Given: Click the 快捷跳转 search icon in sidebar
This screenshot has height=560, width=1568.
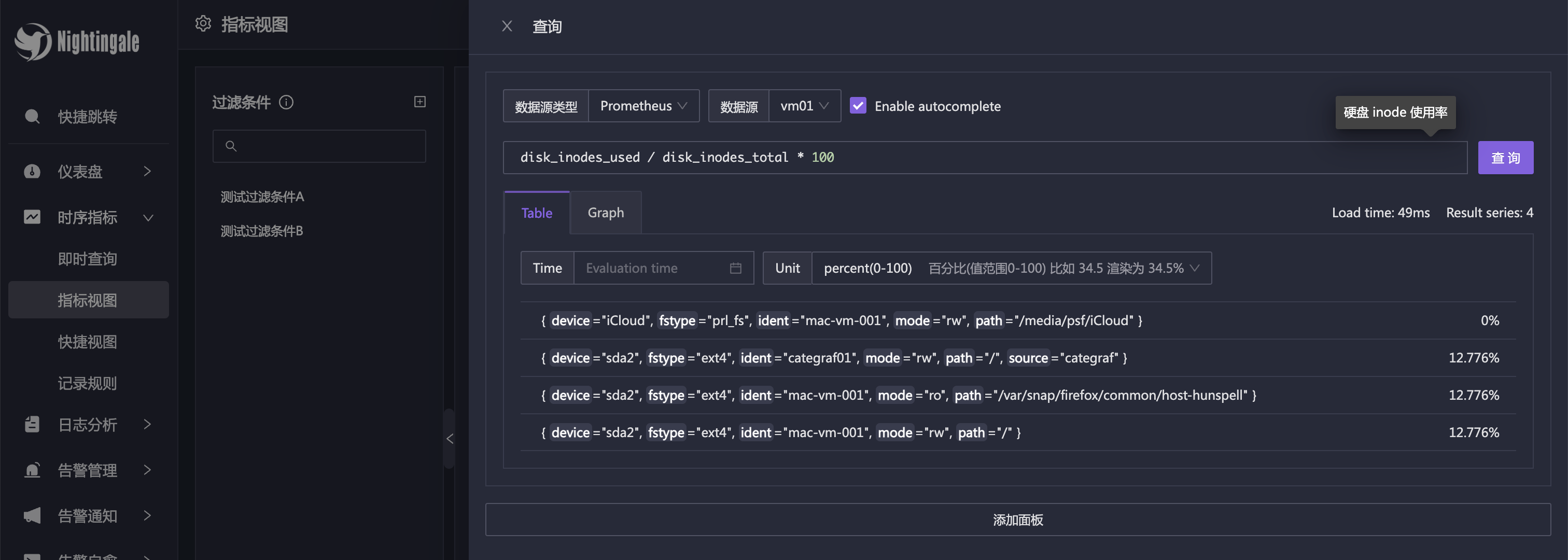Looking at the screenshot, I should (32, 116).
